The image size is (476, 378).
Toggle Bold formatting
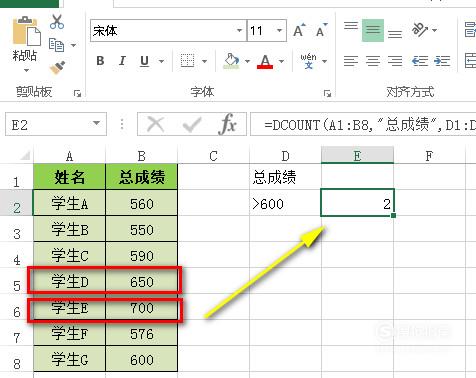click(x=100, y=61)
